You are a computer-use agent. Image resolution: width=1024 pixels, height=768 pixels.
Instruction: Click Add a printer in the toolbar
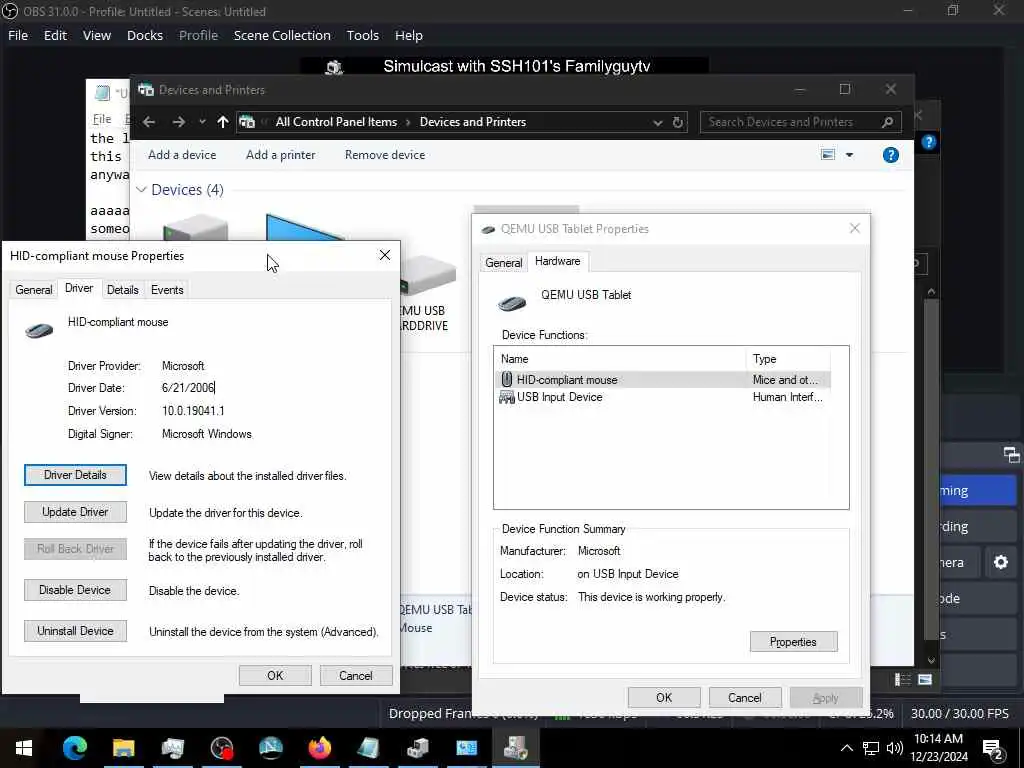point(280,155)
